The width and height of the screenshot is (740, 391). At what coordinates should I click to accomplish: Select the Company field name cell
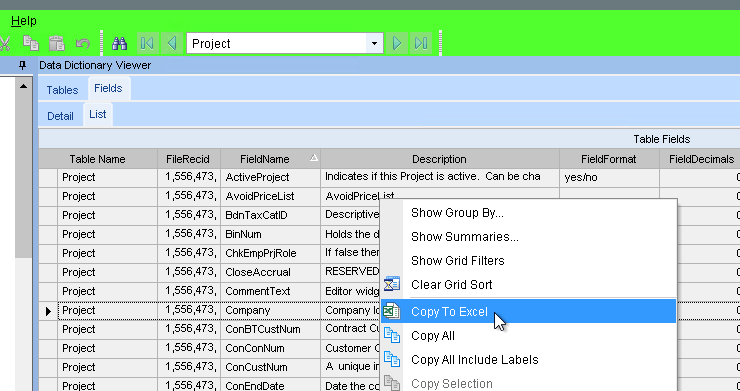click(270, 310)
